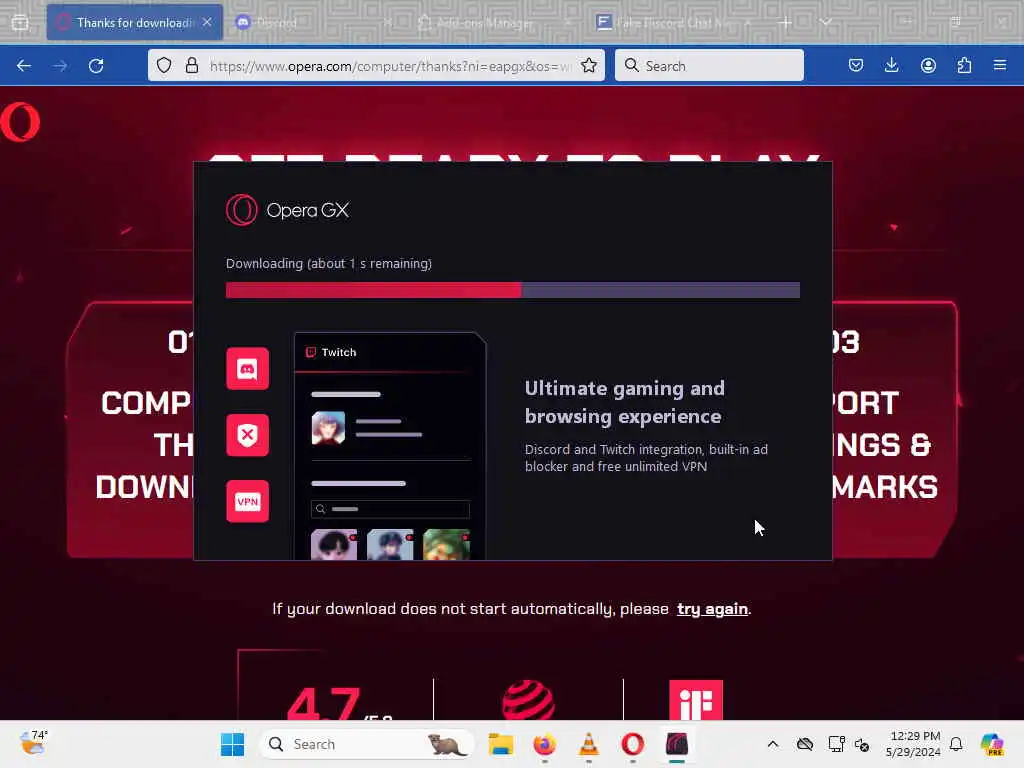
Task: Click the muted volume tray icon
Action: [861, 744]
